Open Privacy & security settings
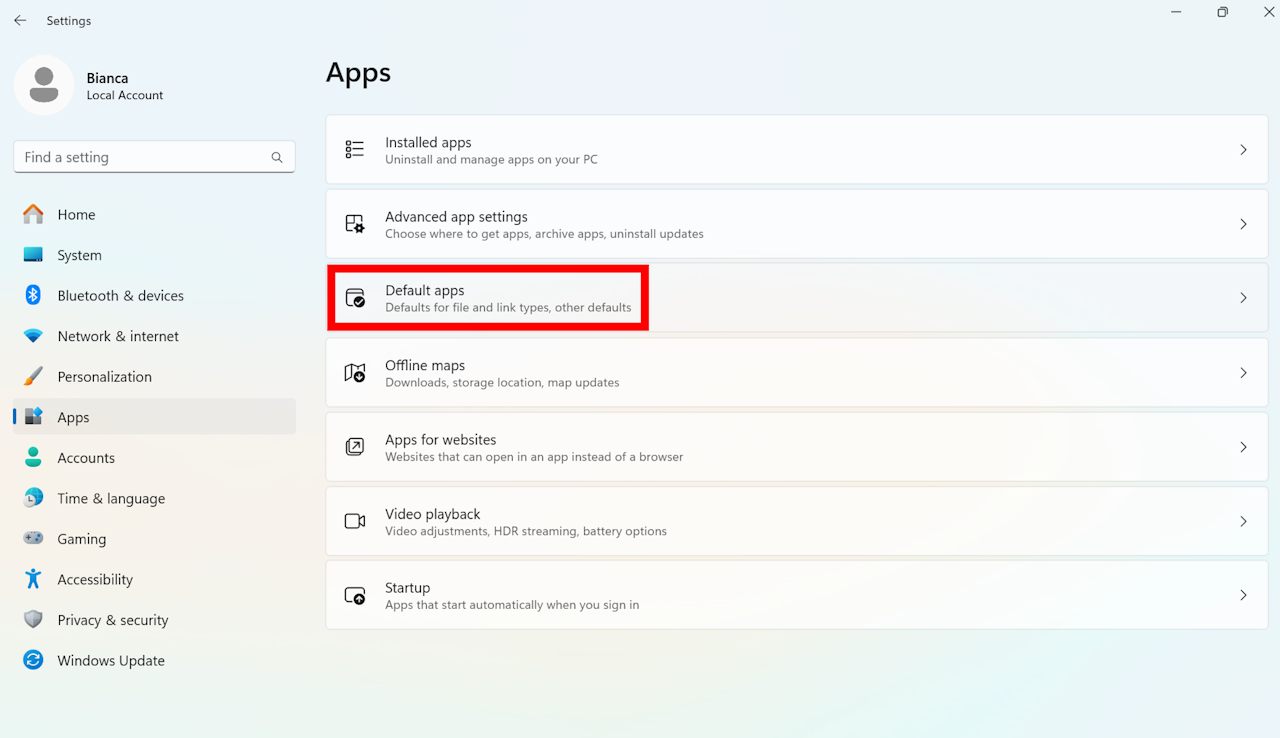The height and width of the screenshot is (738, 1280). click(112, 620)
